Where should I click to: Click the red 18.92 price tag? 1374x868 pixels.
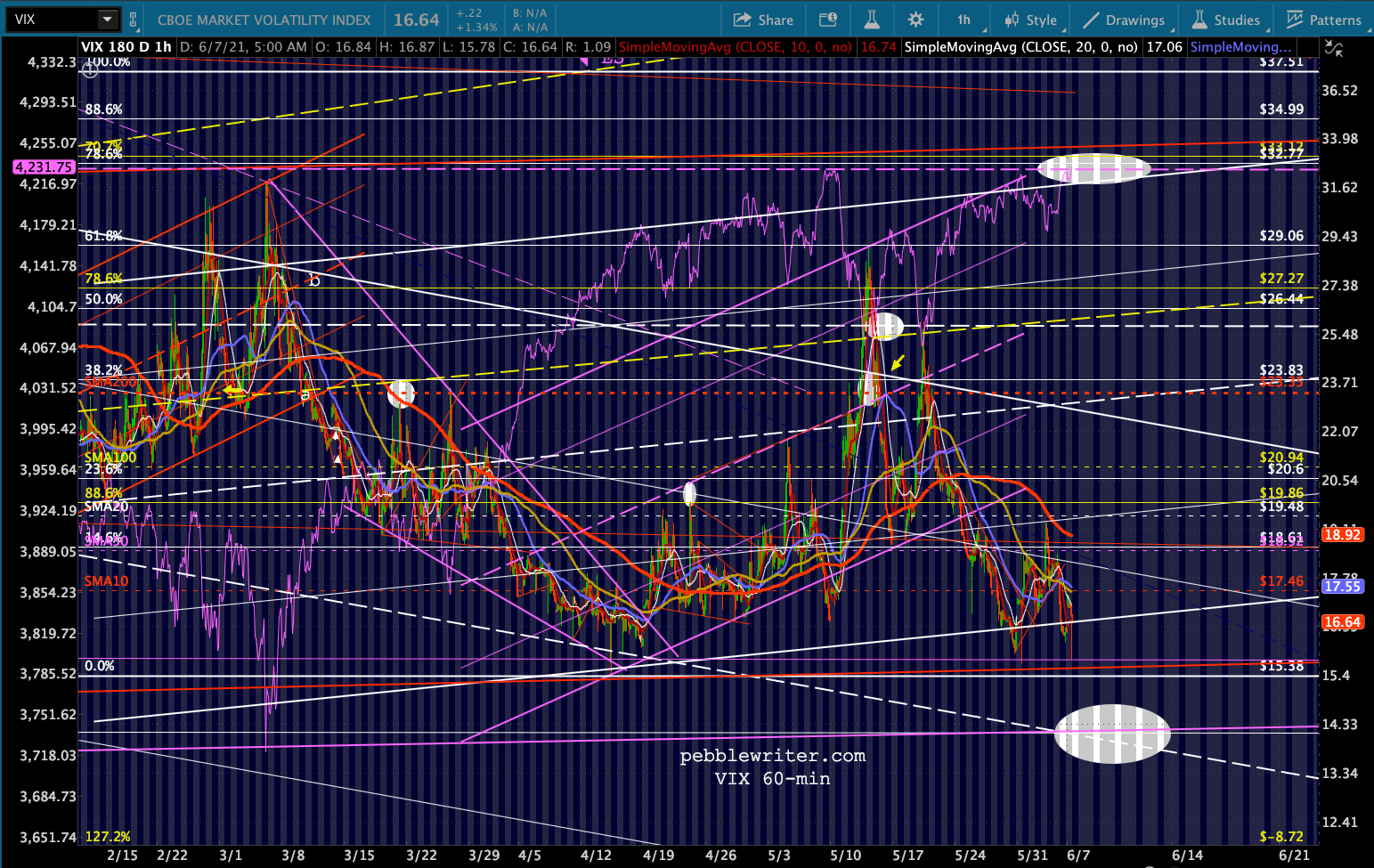(1341, 535)
